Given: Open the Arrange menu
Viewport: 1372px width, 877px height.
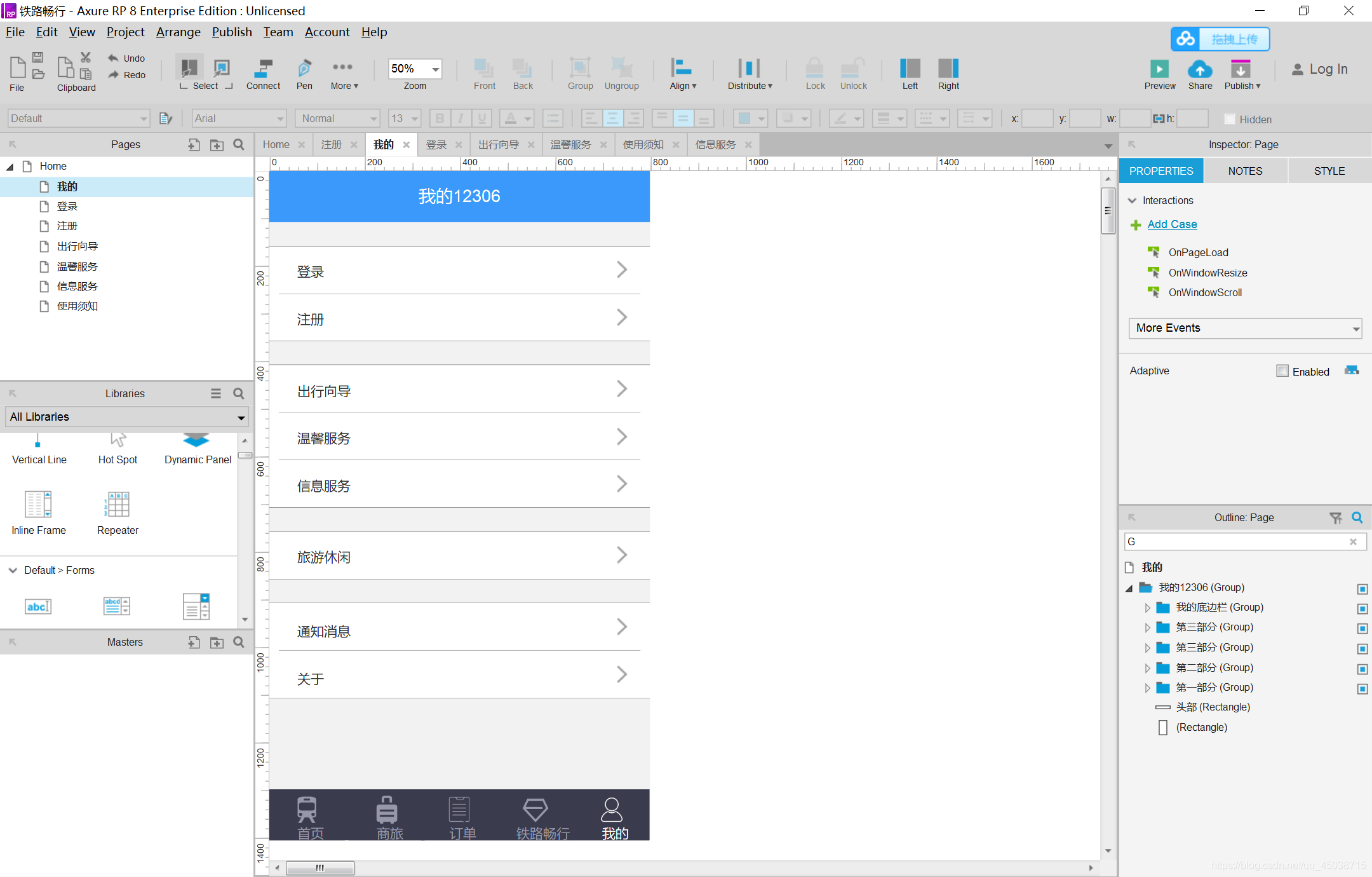Looking at the screenshot, I should (x=178, y=32).
